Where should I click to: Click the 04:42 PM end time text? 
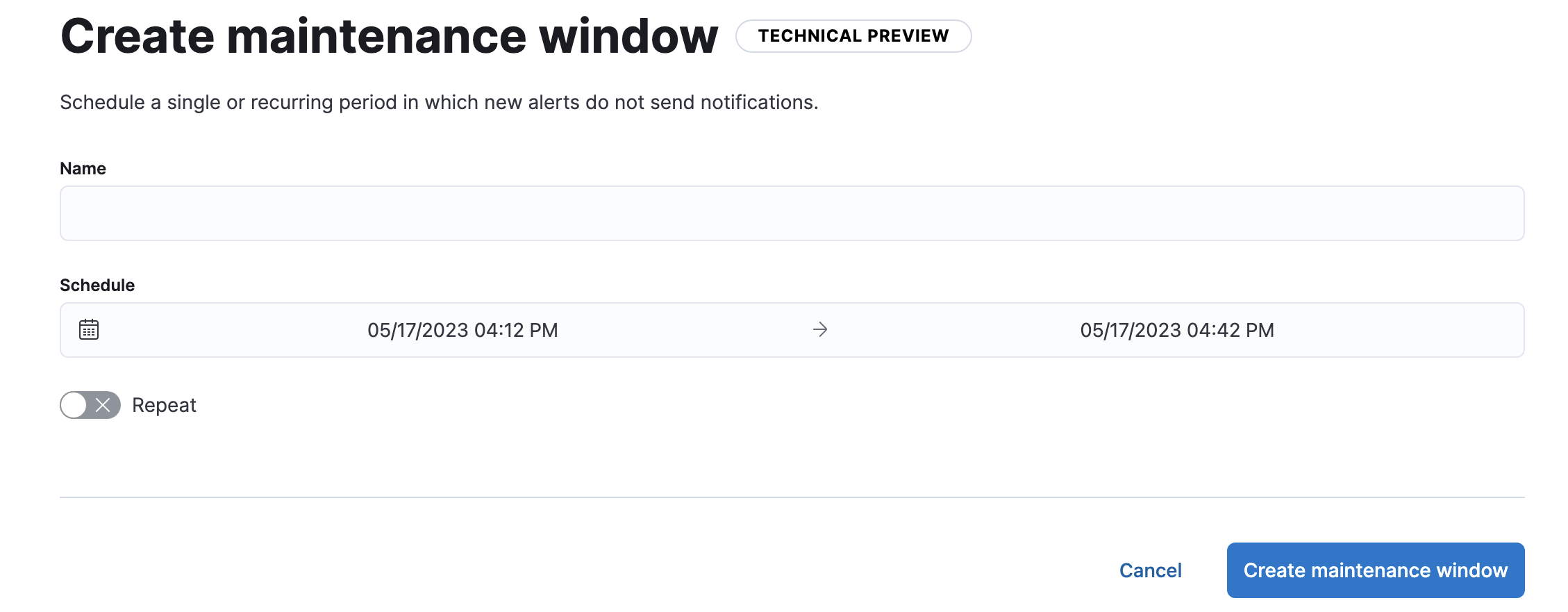[x=1230, y=330]
